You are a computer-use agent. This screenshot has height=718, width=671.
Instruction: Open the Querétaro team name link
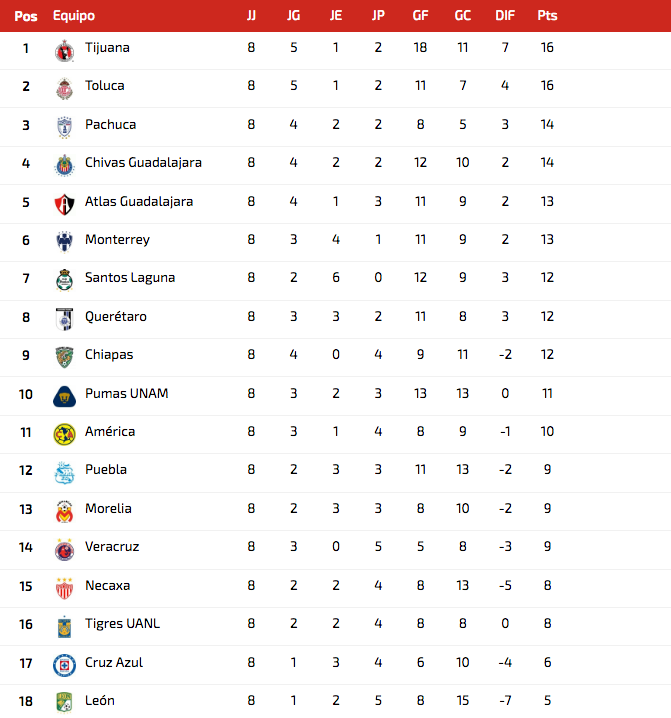[116, 316]
